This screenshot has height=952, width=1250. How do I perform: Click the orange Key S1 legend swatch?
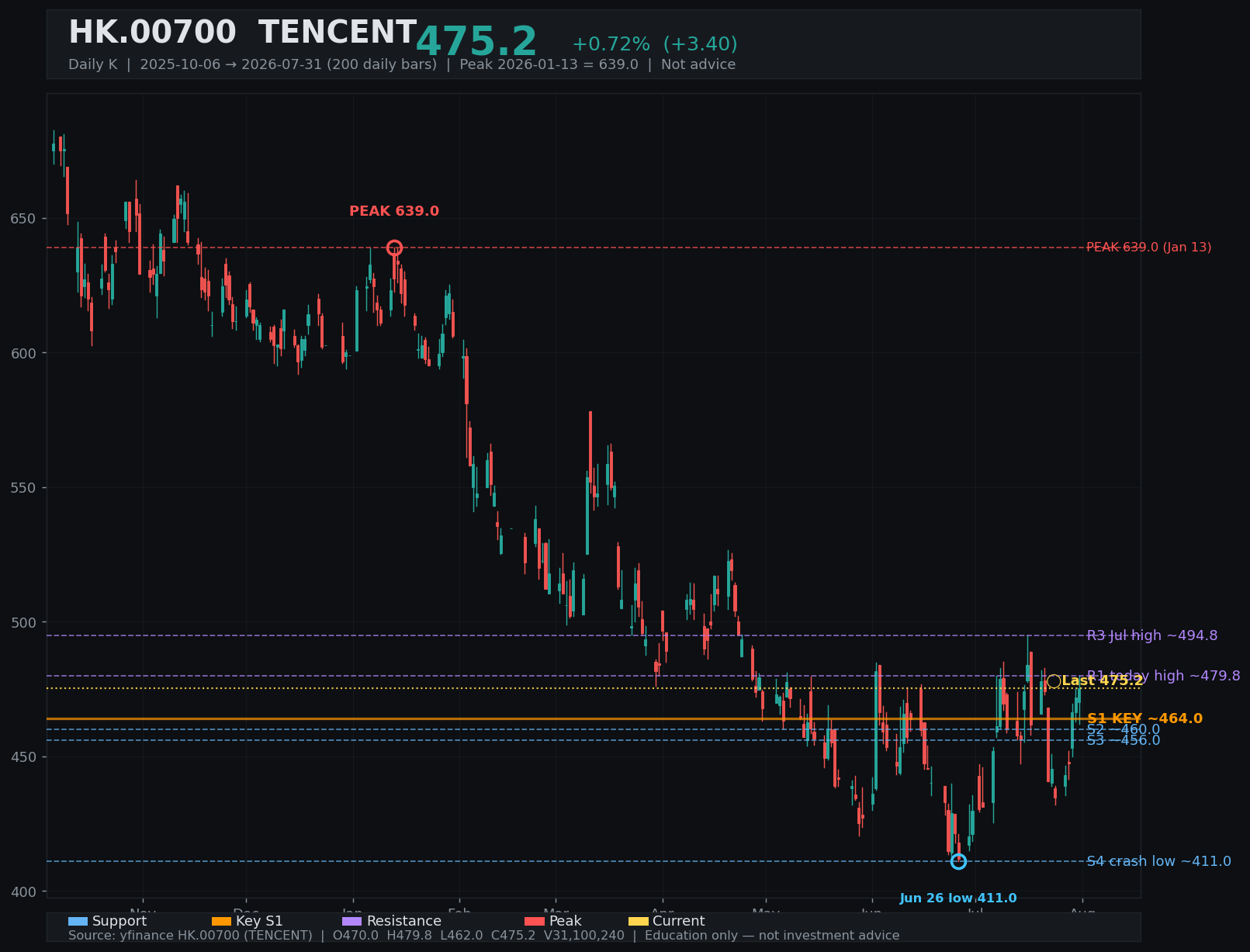221,921
